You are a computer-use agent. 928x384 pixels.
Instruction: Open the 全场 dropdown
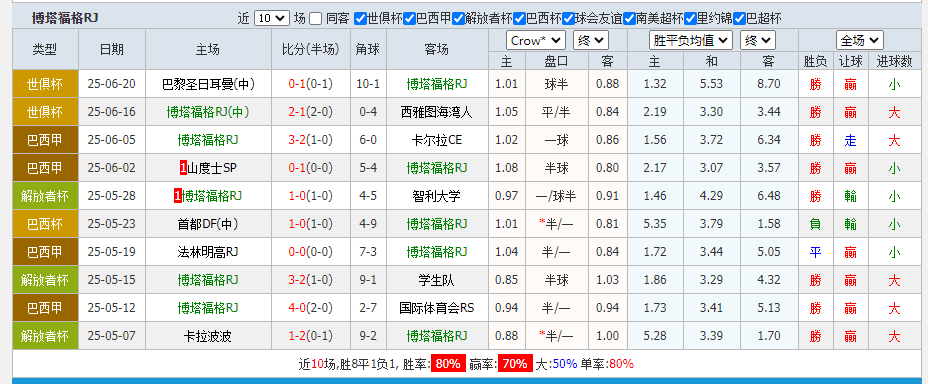click(x=860, y=41)
